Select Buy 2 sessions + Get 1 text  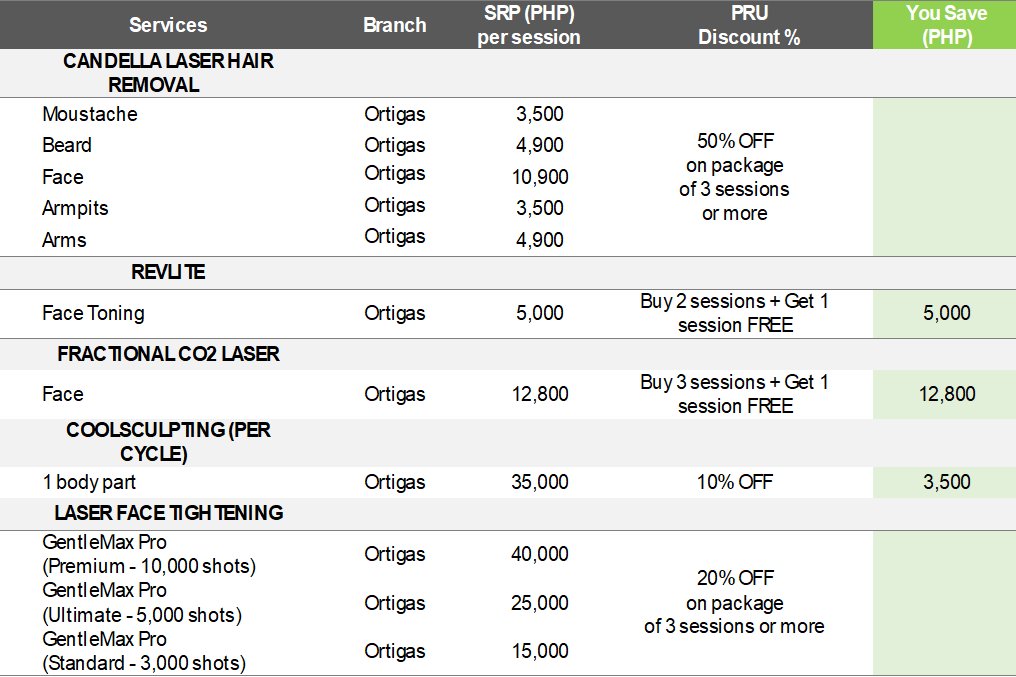(x=735, y=313)
